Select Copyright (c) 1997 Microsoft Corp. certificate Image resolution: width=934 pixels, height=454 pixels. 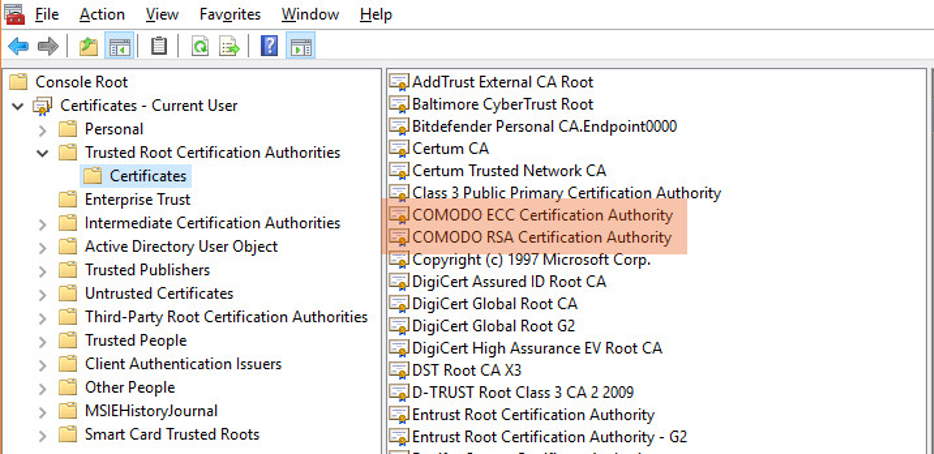[x=531, y=260]
